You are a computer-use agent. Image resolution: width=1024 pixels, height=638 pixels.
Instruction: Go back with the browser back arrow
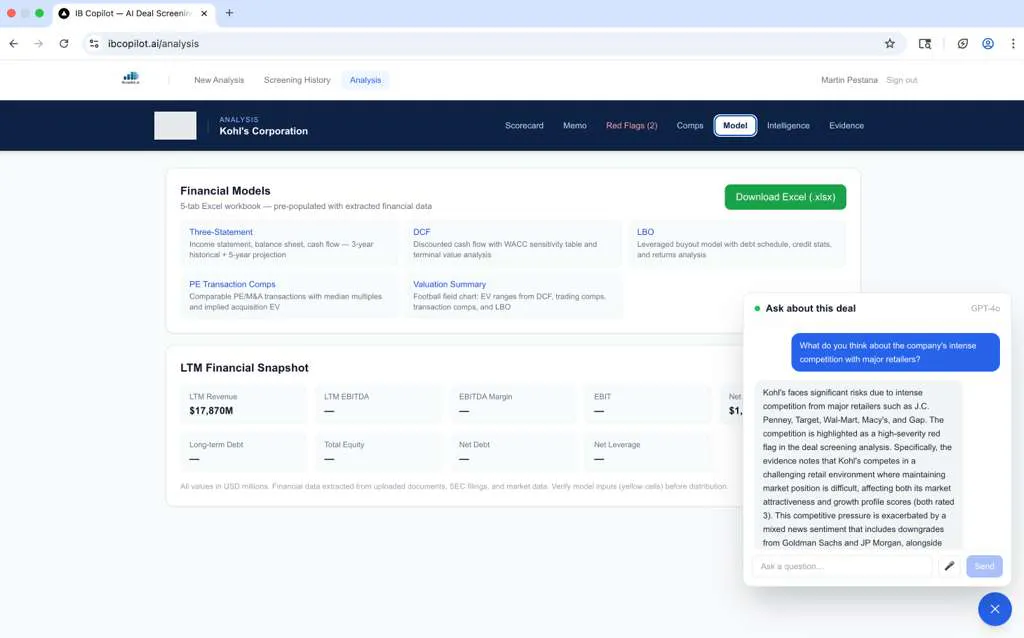pyautogui.click(x=14, y=44)
